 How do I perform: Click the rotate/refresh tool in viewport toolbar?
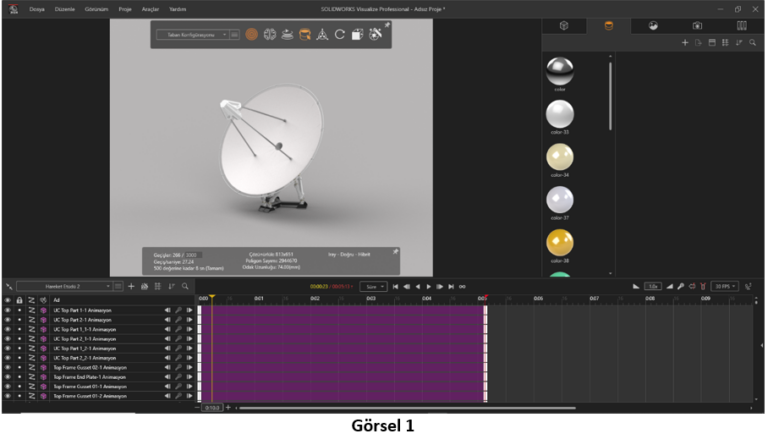click(x=340, y=34)
